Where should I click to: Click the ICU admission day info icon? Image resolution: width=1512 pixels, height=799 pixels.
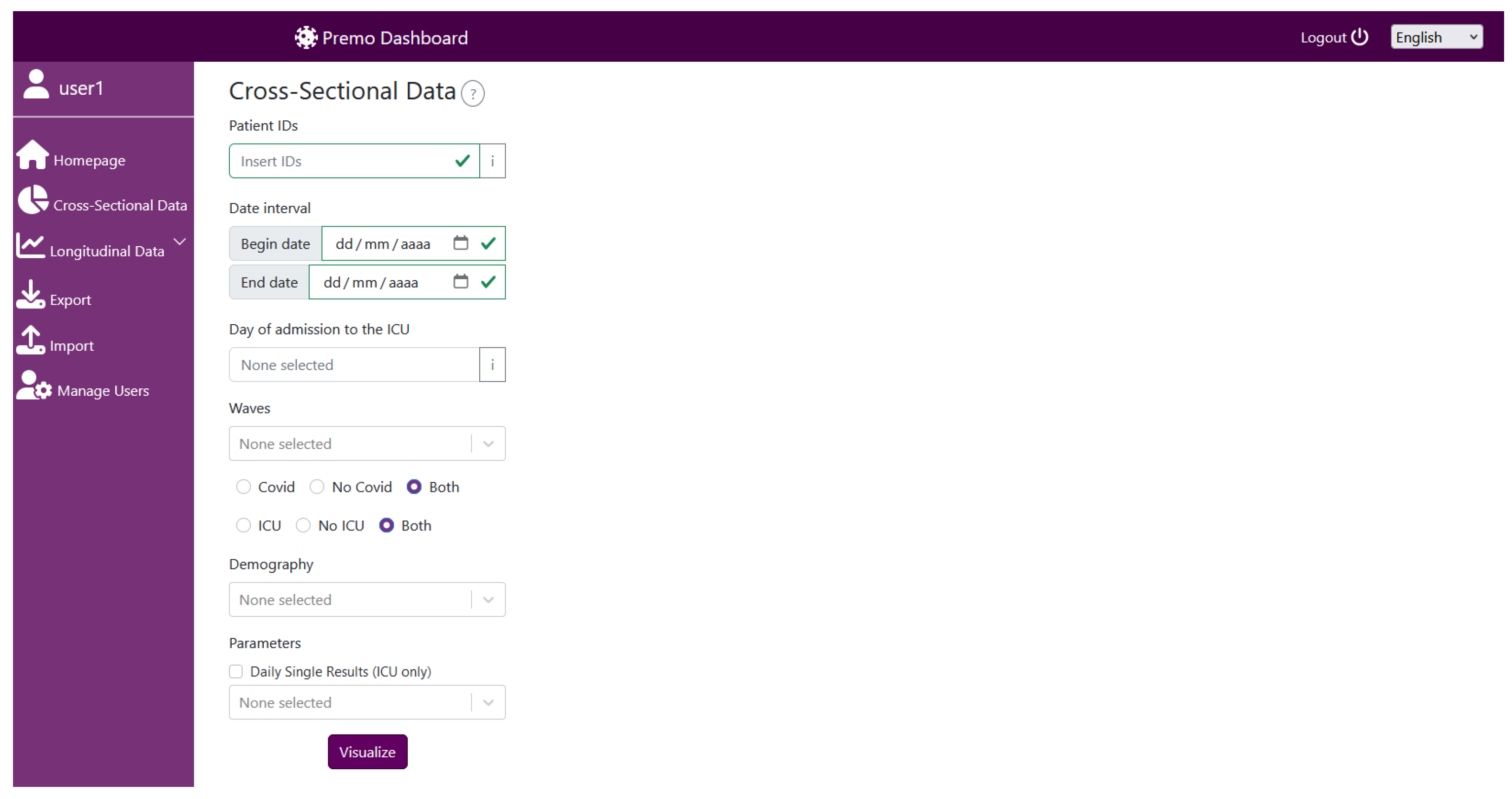coord(492,365)
